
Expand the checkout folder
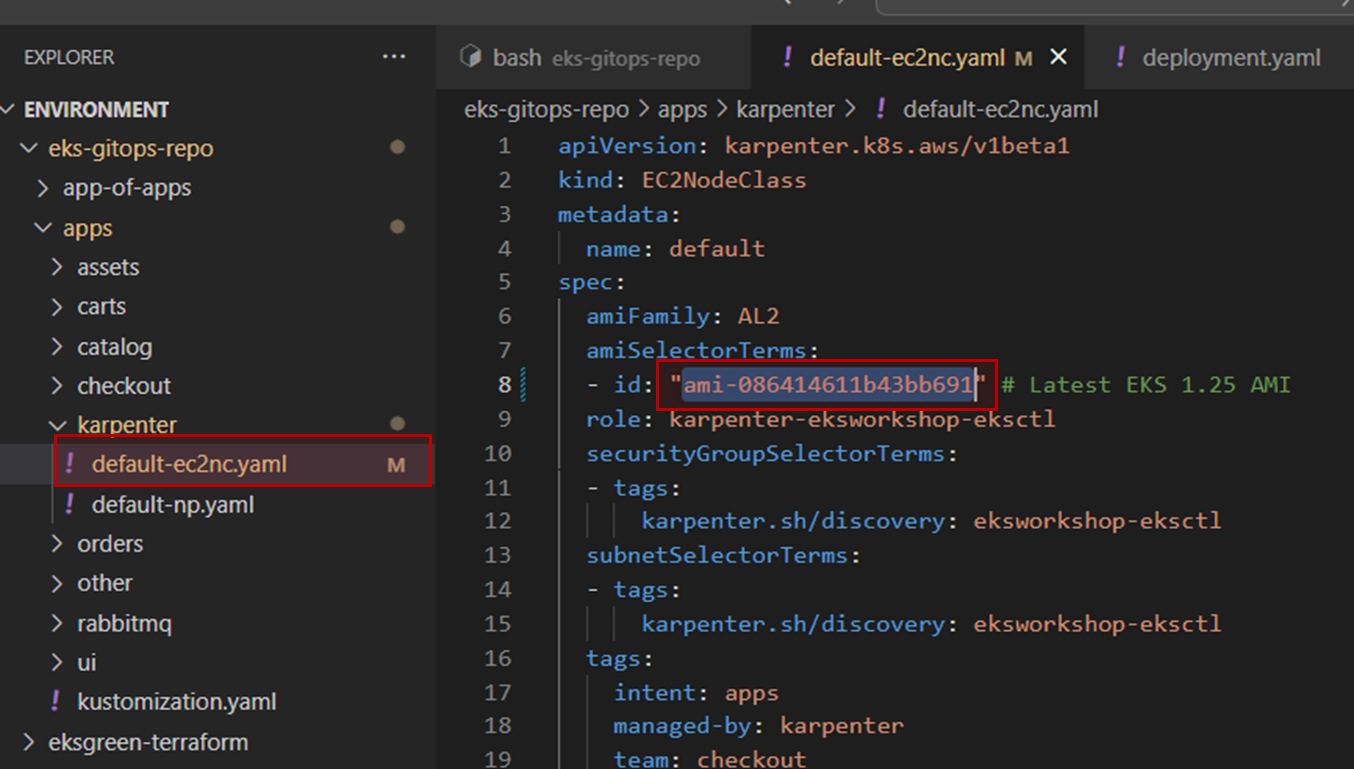(123, 385)
